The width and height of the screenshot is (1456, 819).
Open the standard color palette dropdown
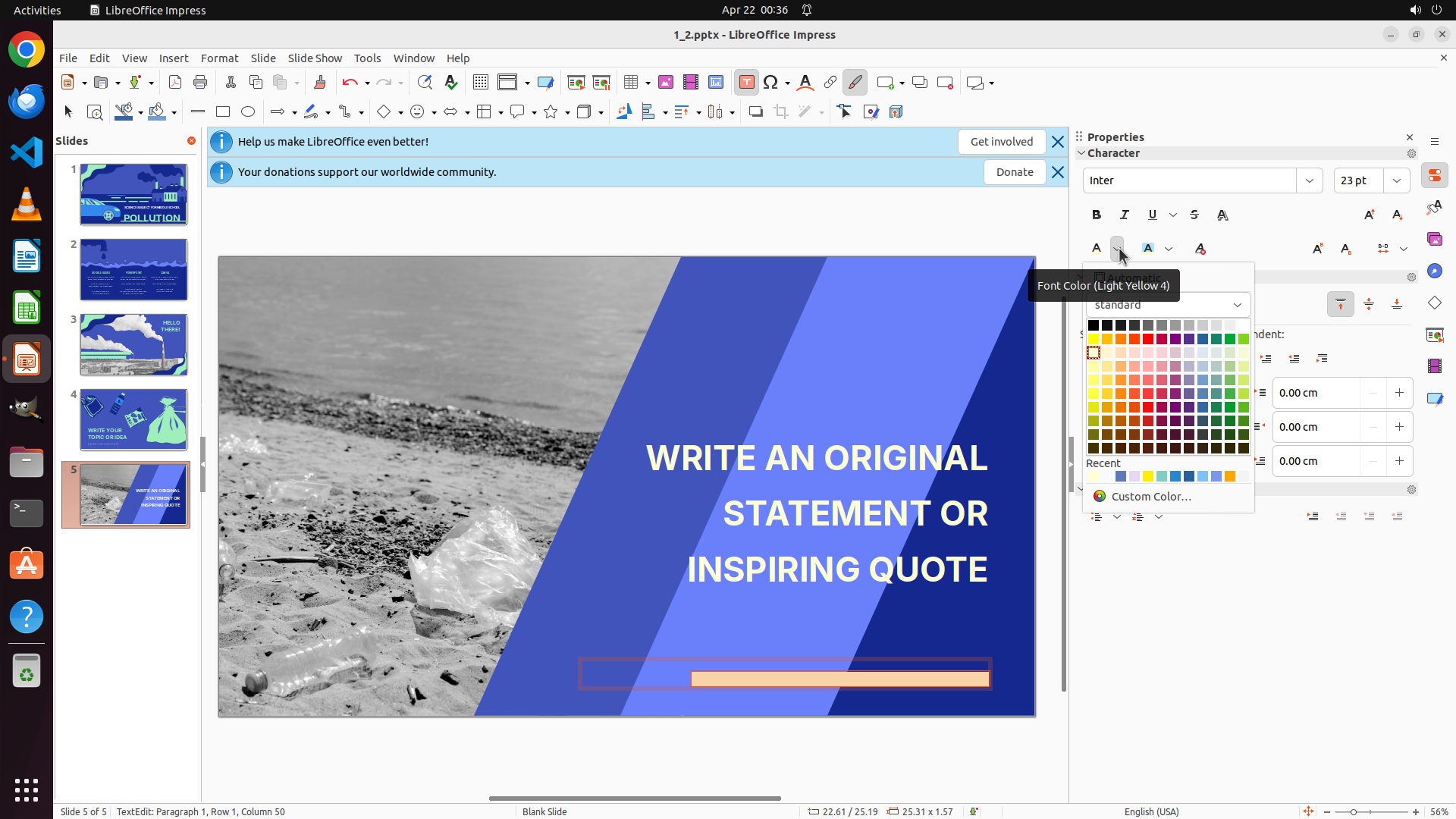[1237, 305]
